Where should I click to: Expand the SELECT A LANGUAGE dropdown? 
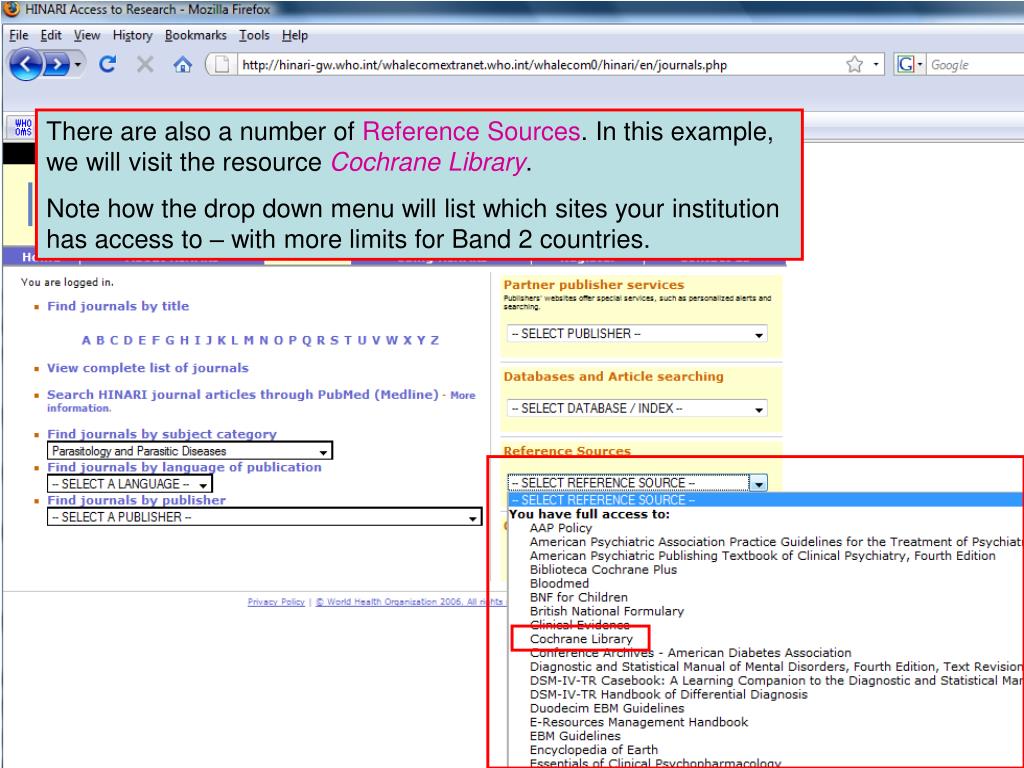coord(130,484)
